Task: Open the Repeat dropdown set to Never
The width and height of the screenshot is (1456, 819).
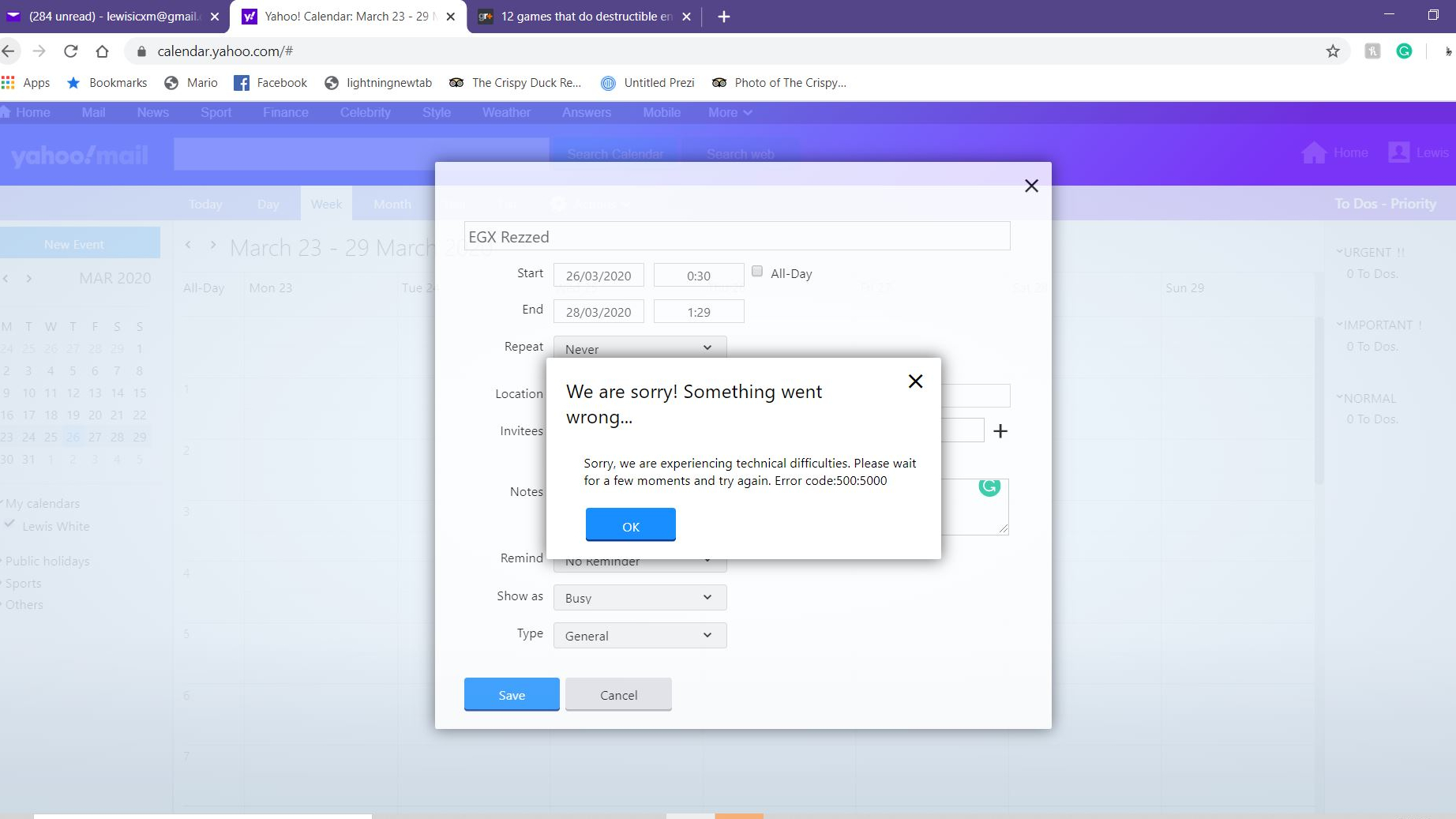Action: pyautogui.click(x=639, y=348)
